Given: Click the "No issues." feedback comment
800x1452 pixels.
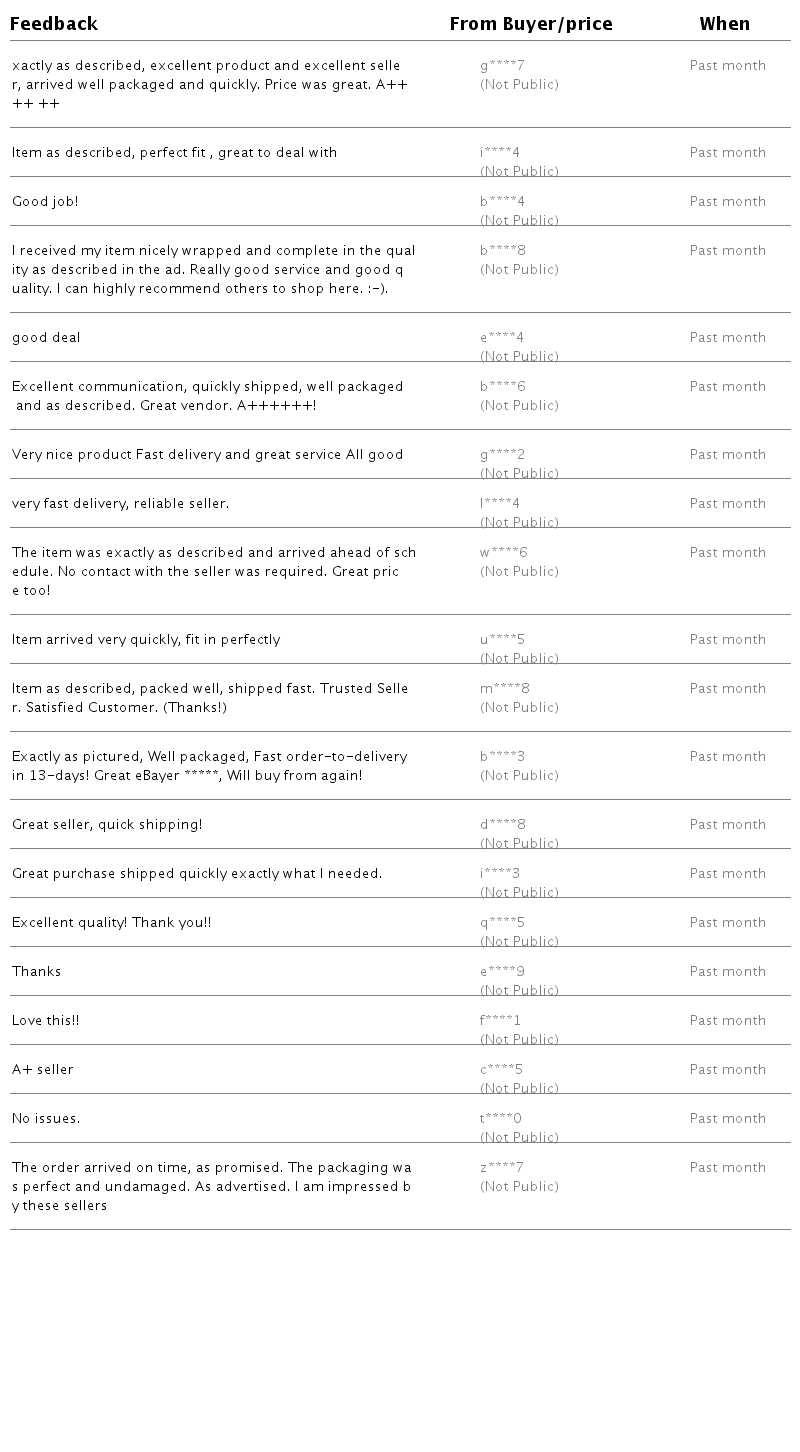Looking at the screenshot, I should (46, 1119).
